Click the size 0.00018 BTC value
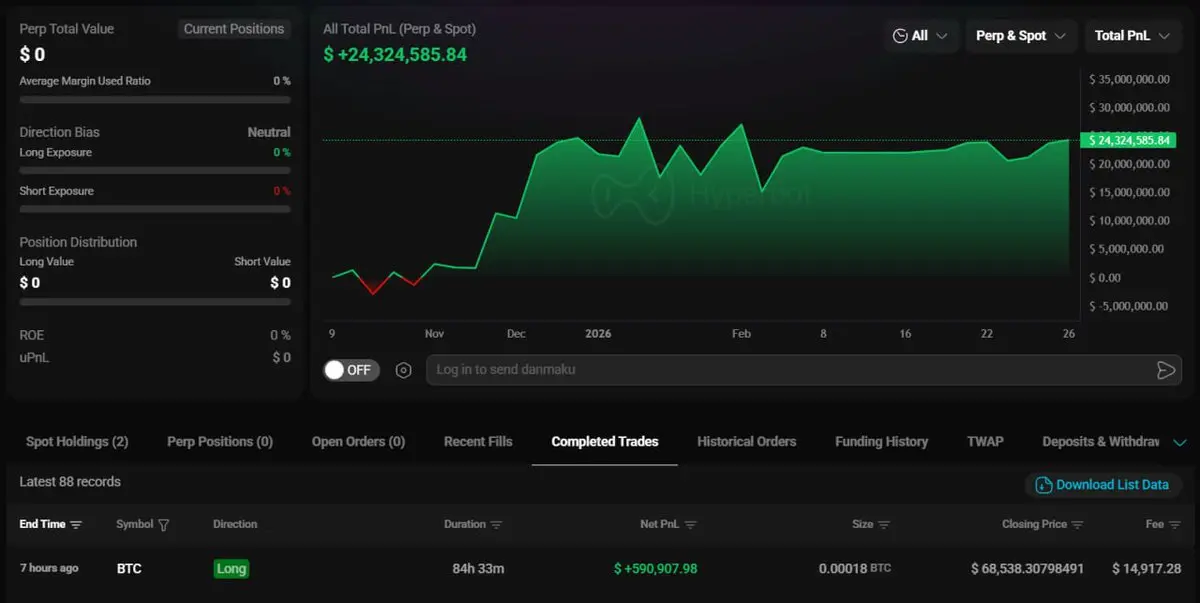The image size is (1200, 603). 855,568
